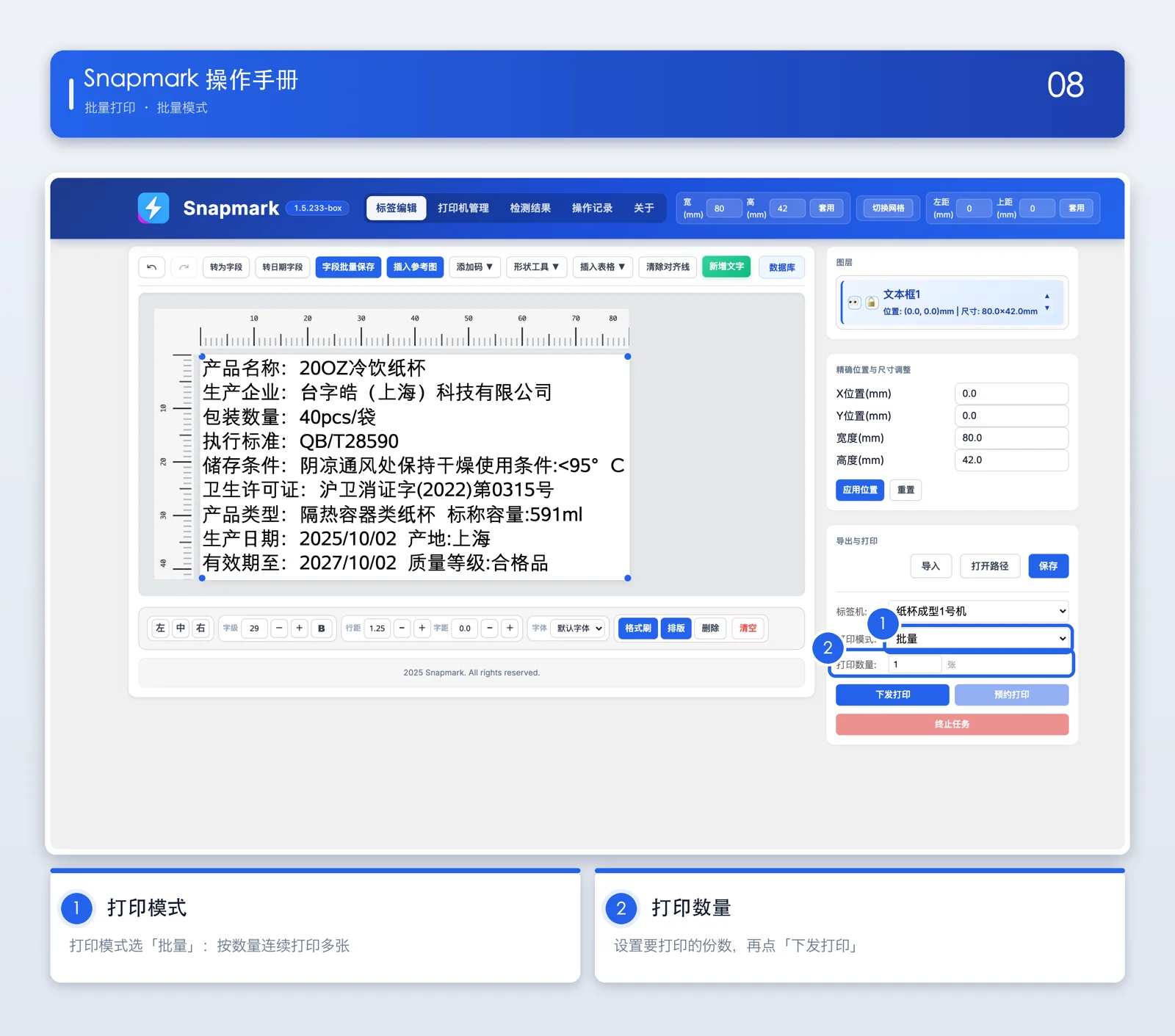
Task: Expand the 插入表格 dropdown
Action: (x=603, y=267)
